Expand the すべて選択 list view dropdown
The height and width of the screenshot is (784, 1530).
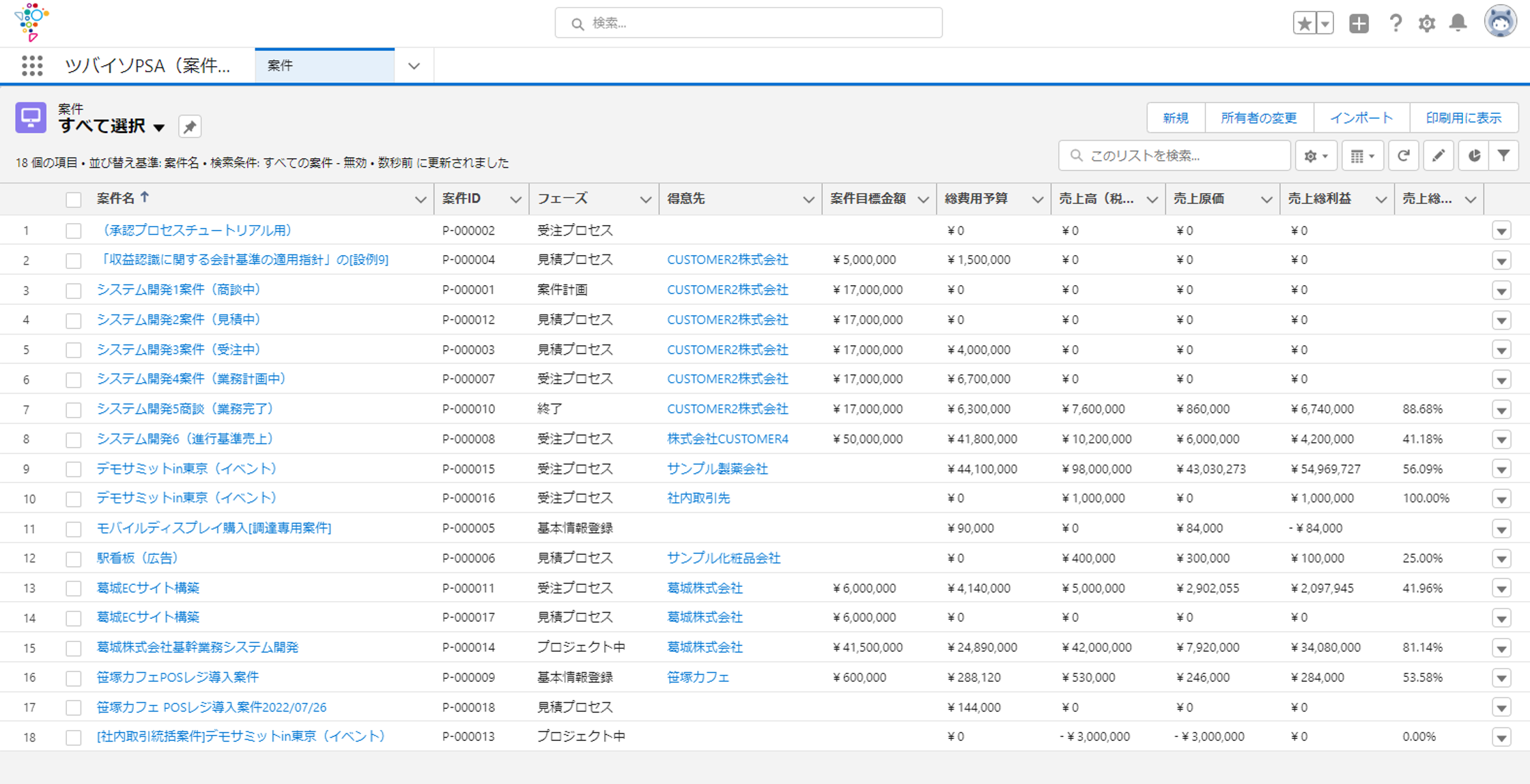159,128
